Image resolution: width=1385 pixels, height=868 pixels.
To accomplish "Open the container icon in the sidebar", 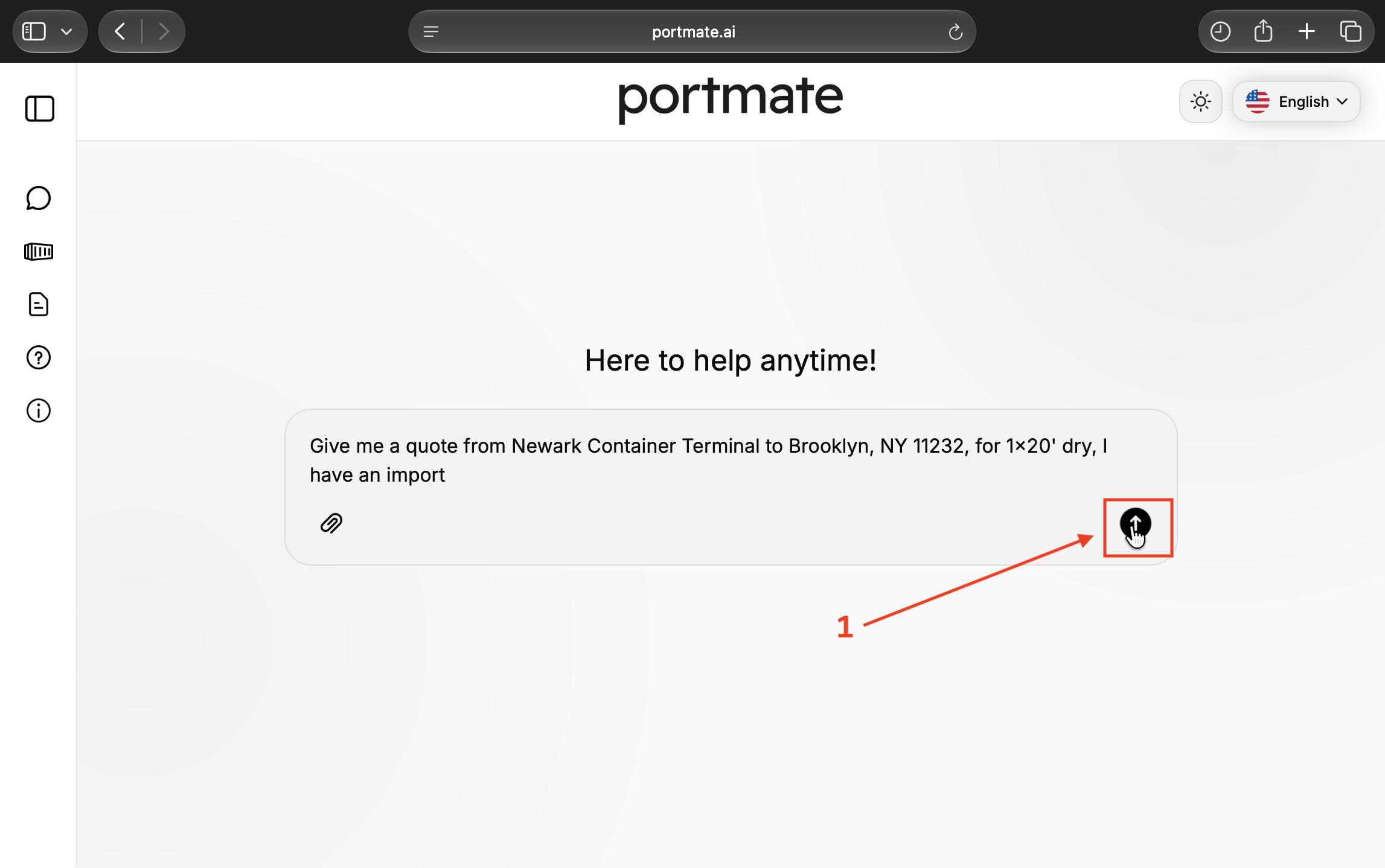I will tap(39, 251).
